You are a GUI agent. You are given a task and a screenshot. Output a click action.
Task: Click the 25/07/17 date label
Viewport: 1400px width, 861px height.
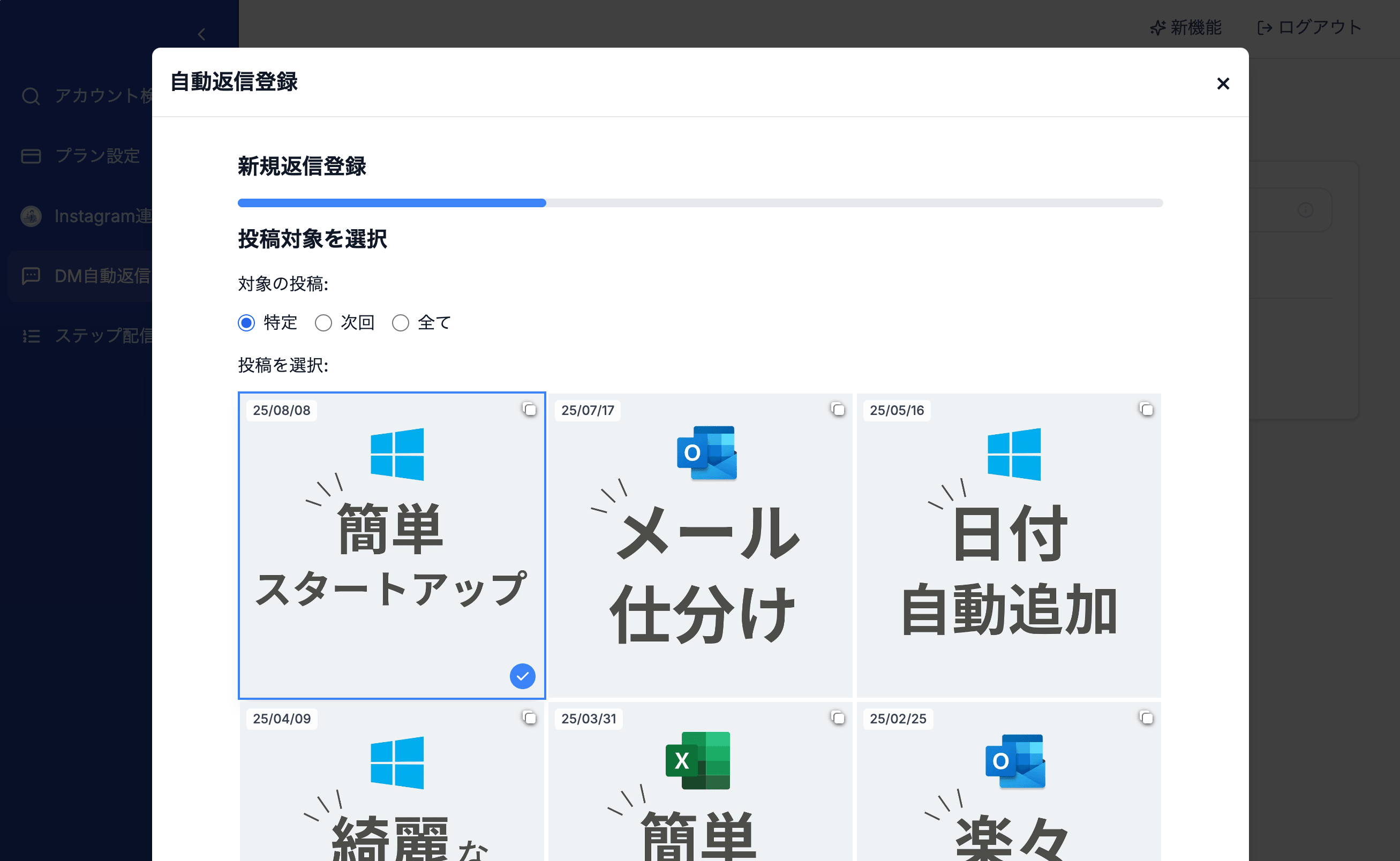click(587, 410)
